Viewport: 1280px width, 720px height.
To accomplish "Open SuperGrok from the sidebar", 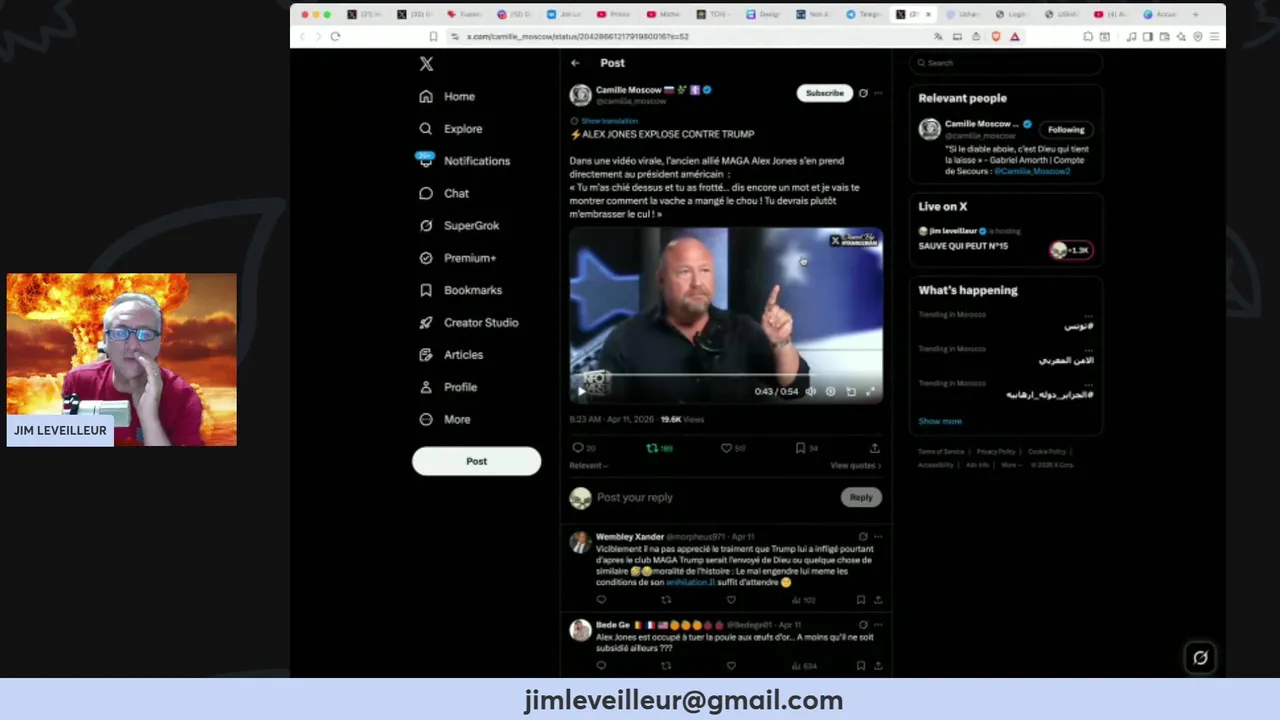I will click(459, 226).
